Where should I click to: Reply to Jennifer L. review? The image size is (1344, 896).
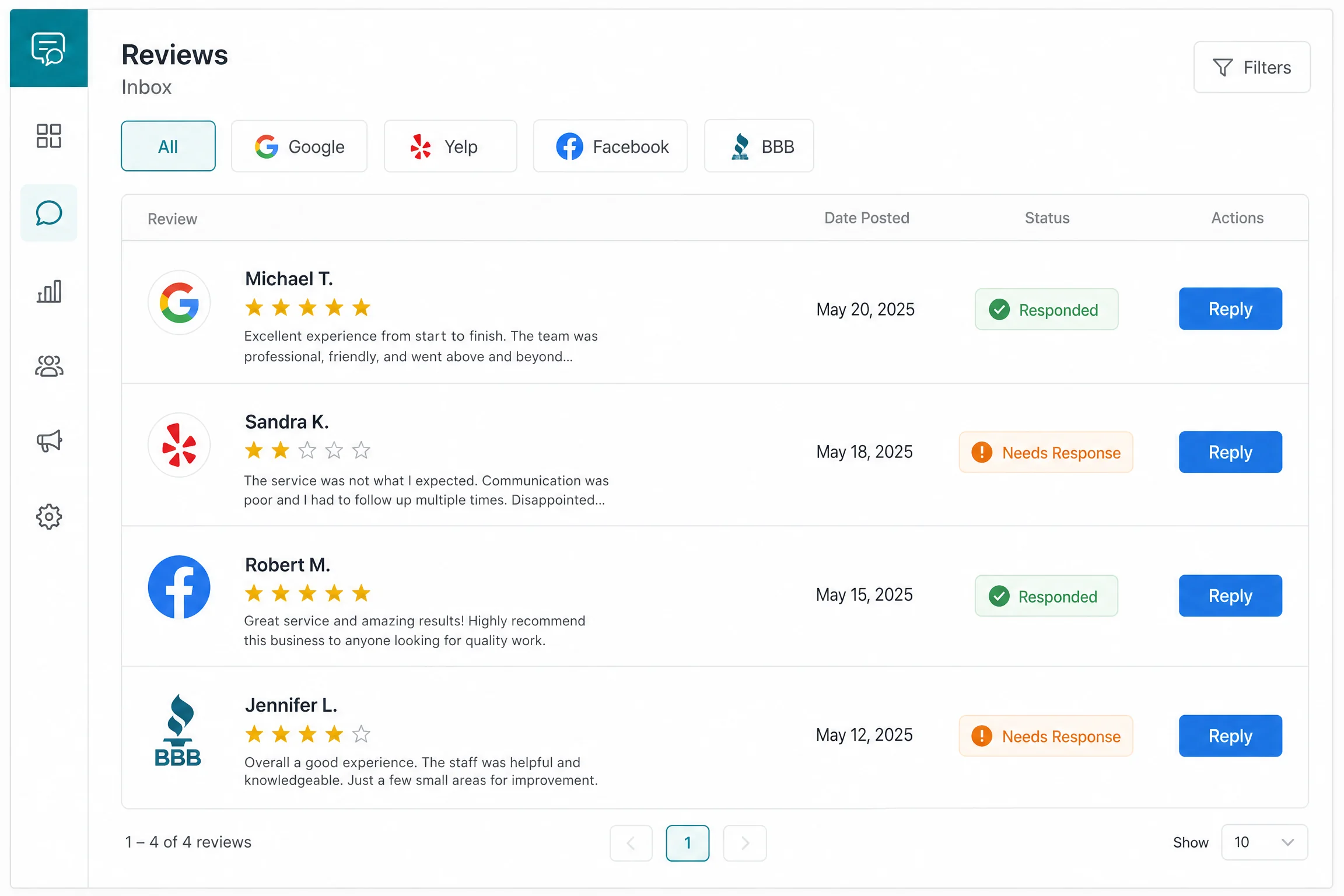click(1230, 736)
